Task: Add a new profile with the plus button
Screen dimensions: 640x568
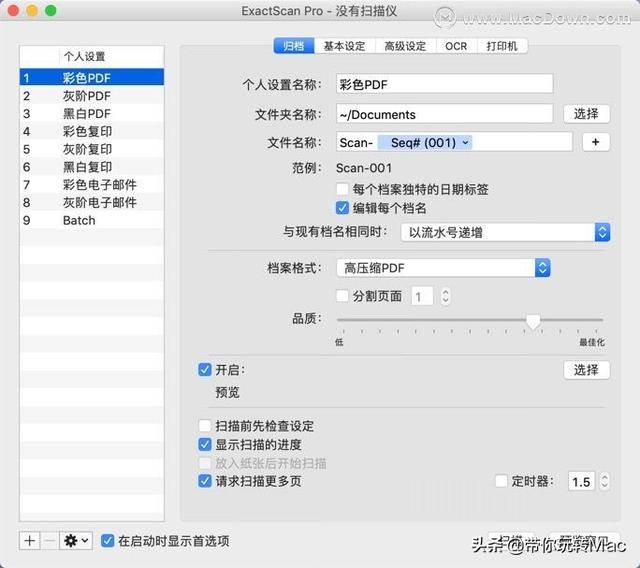Action: coord(29,541)
